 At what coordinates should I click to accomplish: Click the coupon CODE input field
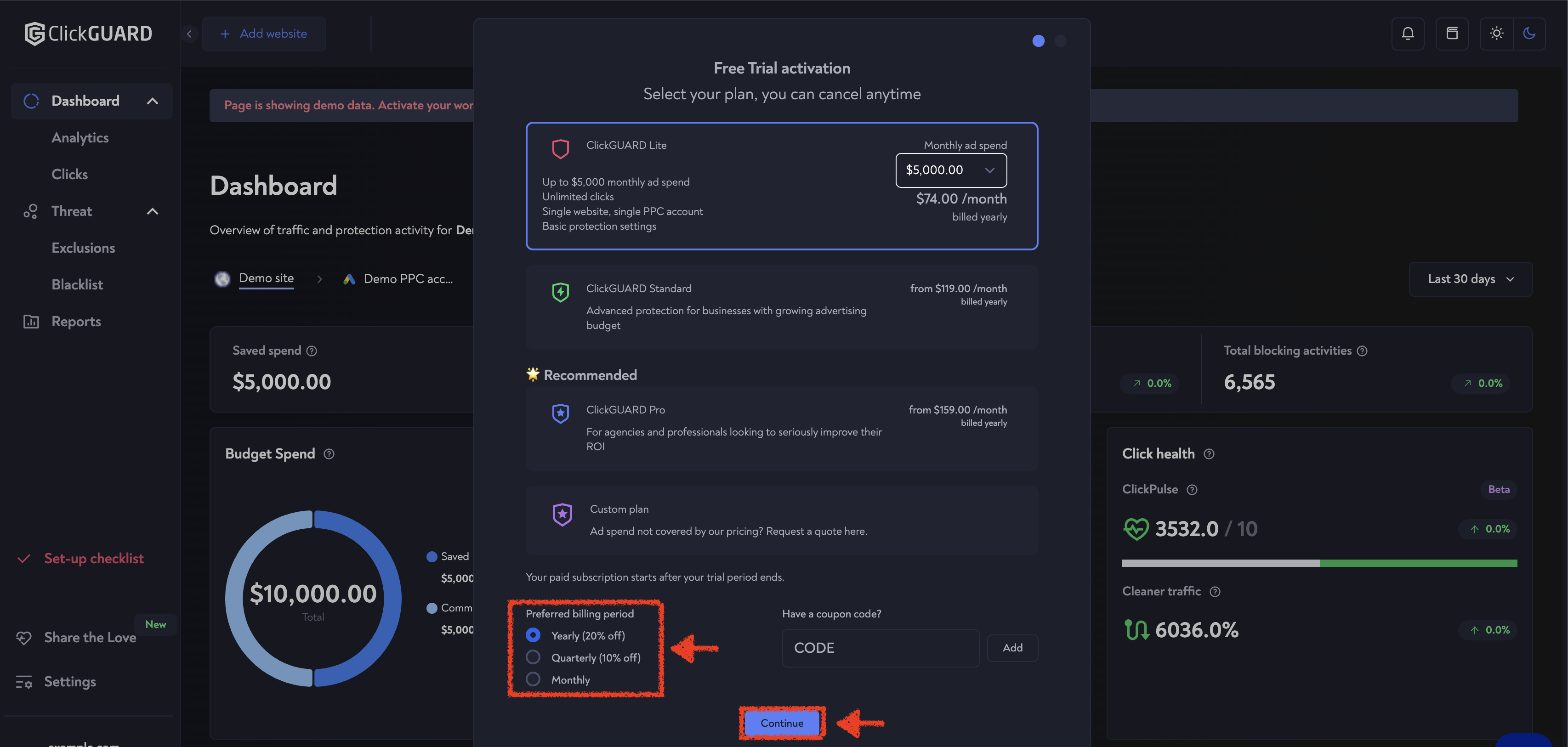[x=880, y=648]
